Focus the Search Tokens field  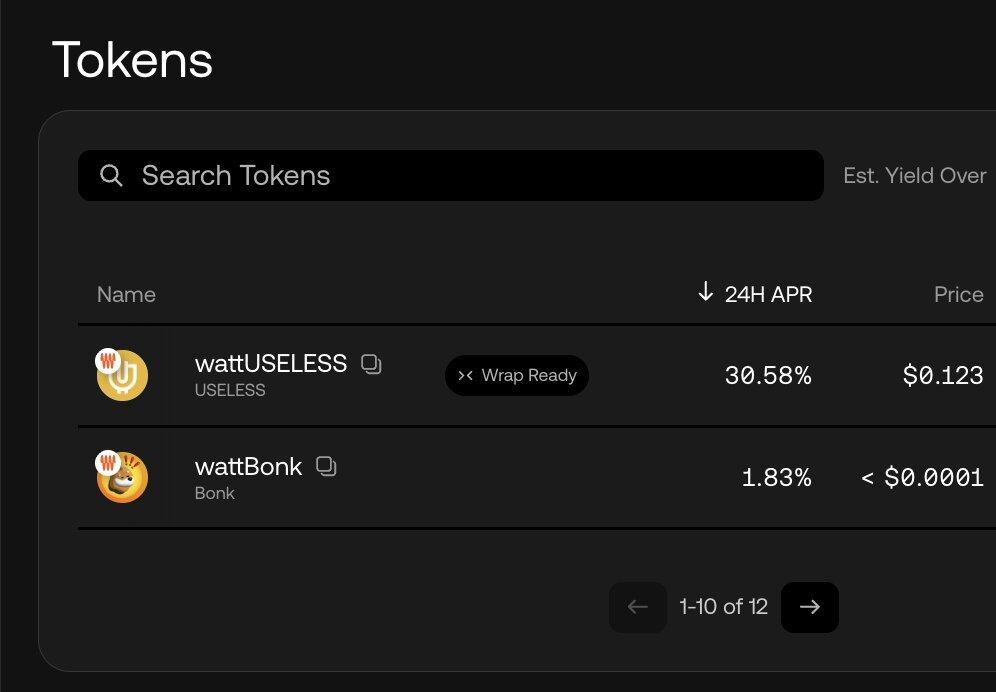click(450, 176)
